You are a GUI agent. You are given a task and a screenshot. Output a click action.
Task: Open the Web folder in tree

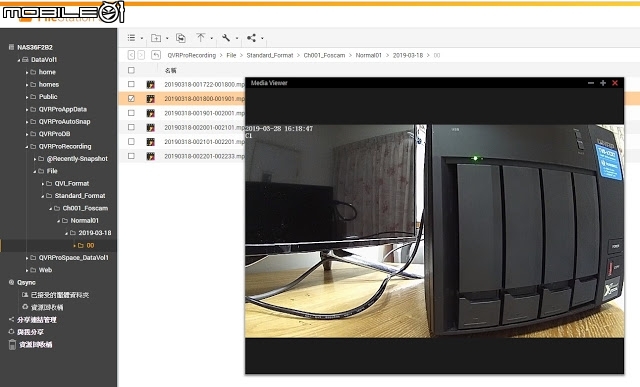pos(45,270)
